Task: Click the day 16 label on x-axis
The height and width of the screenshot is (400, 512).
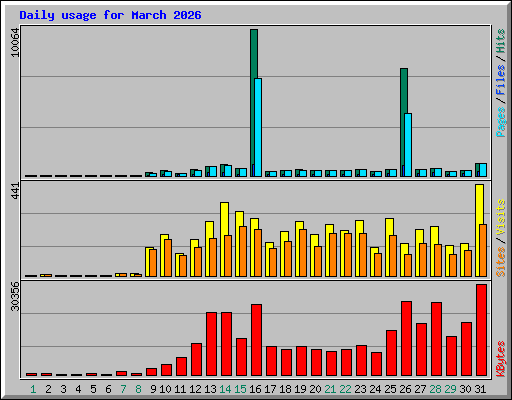Action: [x=255, y=389]
